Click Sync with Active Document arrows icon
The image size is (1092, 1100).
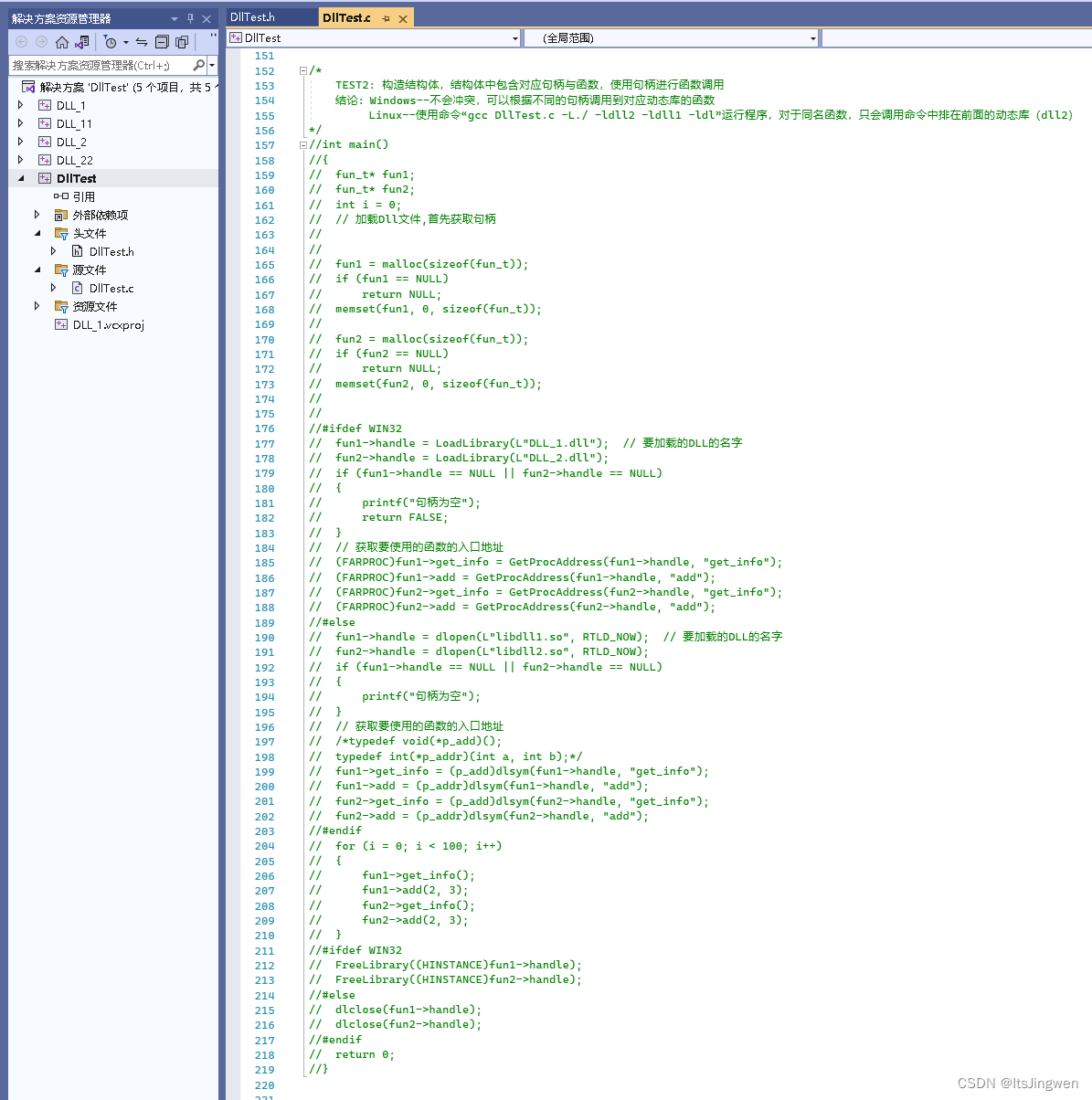pyautogui.click(x=141, y=42)
